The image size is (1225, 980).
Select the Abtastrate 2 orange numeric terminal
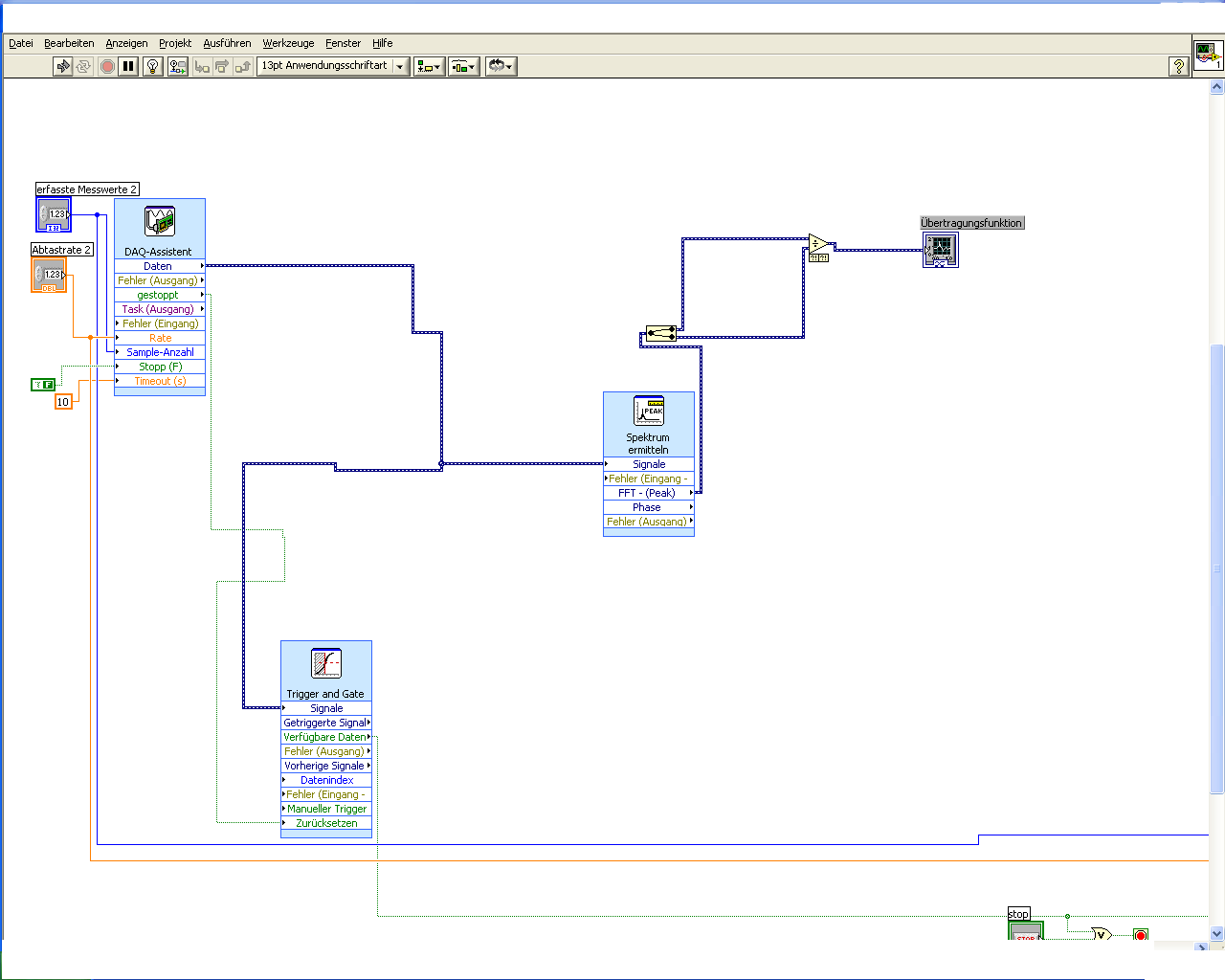point(49,275)
